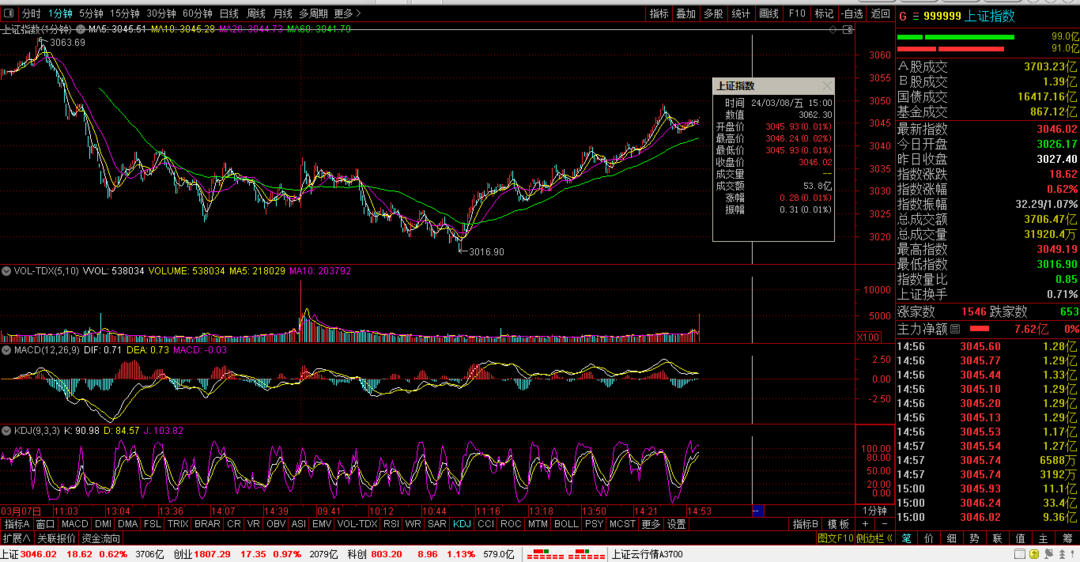Switch to 周线 weekly chart

click(x=256, y=13)
